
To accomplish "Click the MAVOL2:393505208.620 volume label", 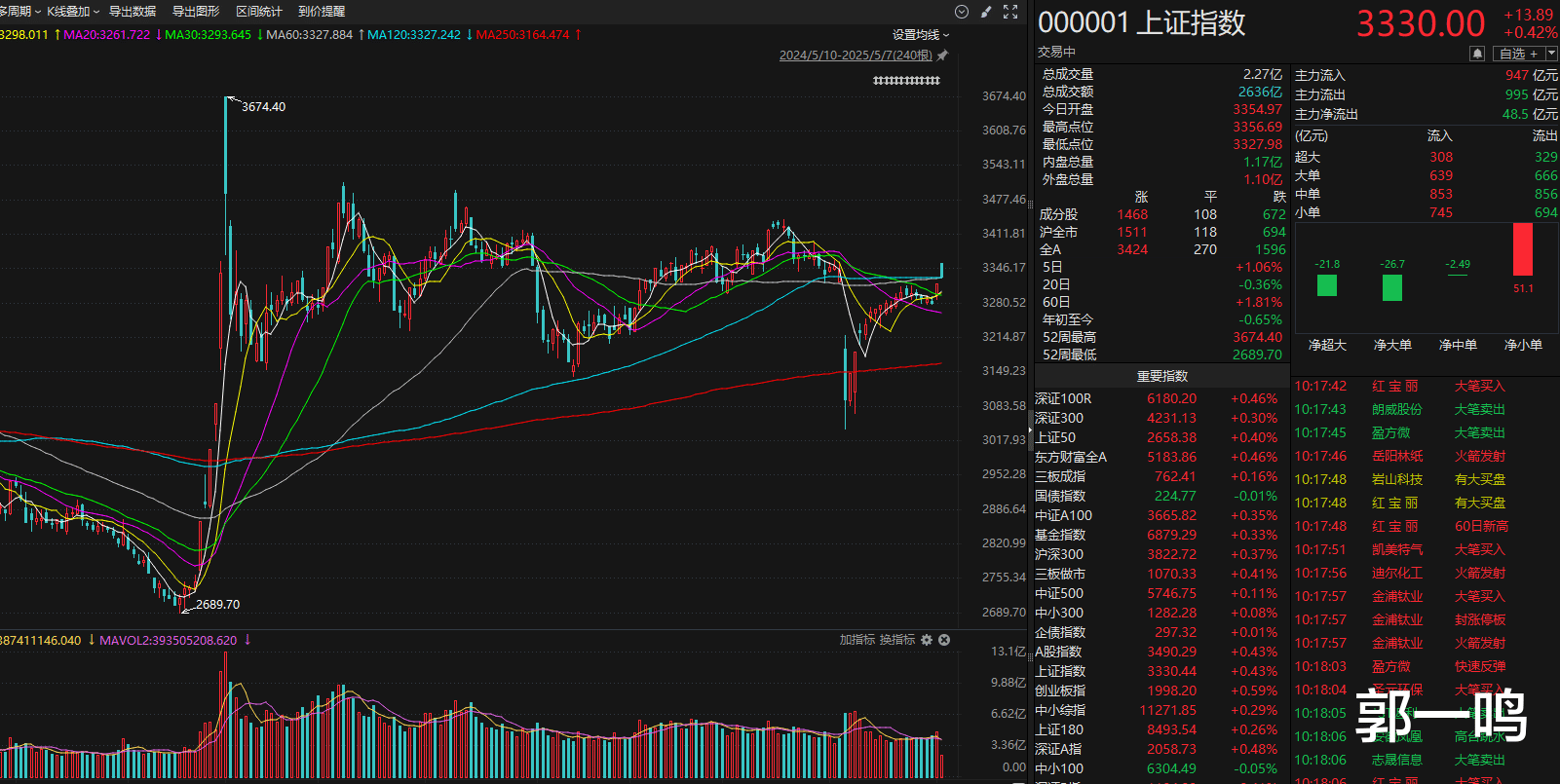I will point(169,641).
